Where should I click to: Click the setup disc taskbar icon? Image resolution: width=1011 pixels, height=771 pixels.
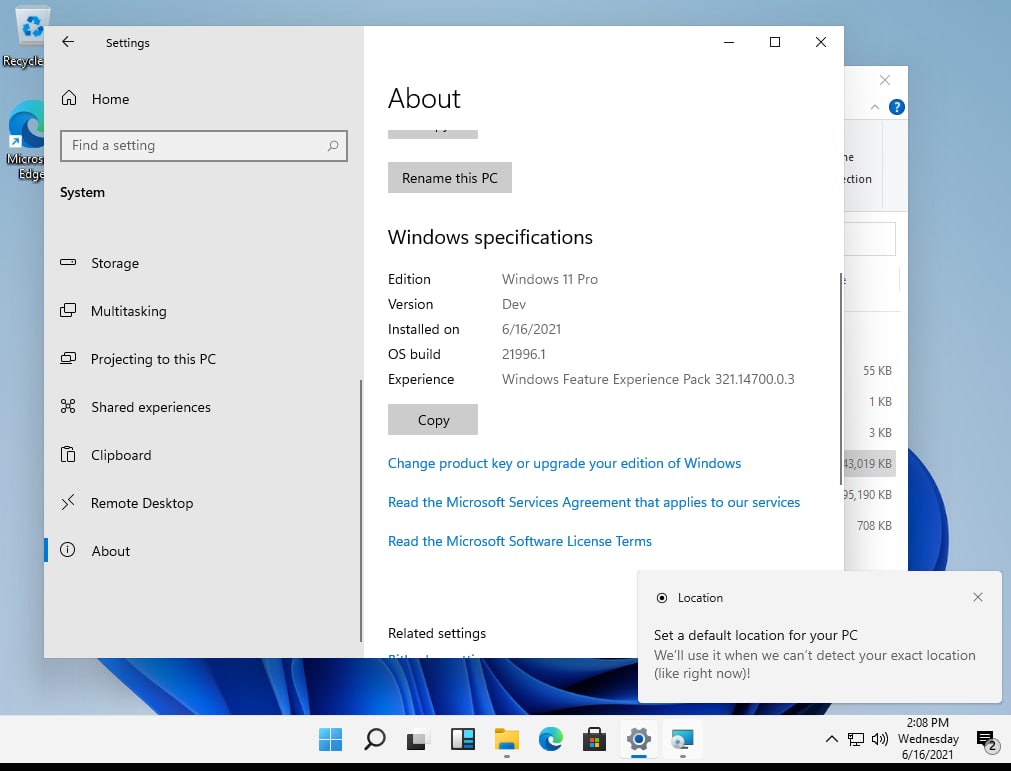(682, 739)
